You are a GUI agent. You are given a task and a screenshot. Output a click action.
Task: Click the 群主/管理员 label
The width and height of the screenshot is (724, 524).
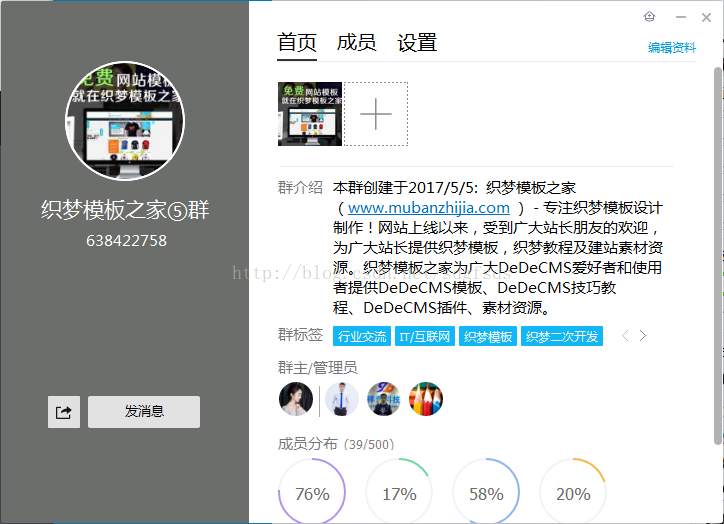[x=317, y=368]
